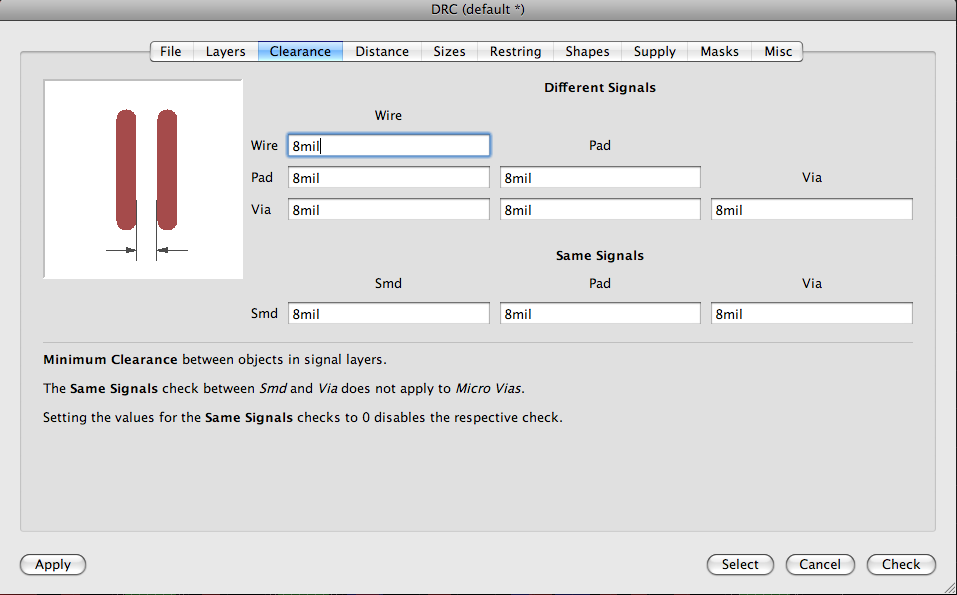This screenshot has width=957, height=595.
Task: Click Same Signals Smd-to-Via field
Action: (x=811, y=314)
